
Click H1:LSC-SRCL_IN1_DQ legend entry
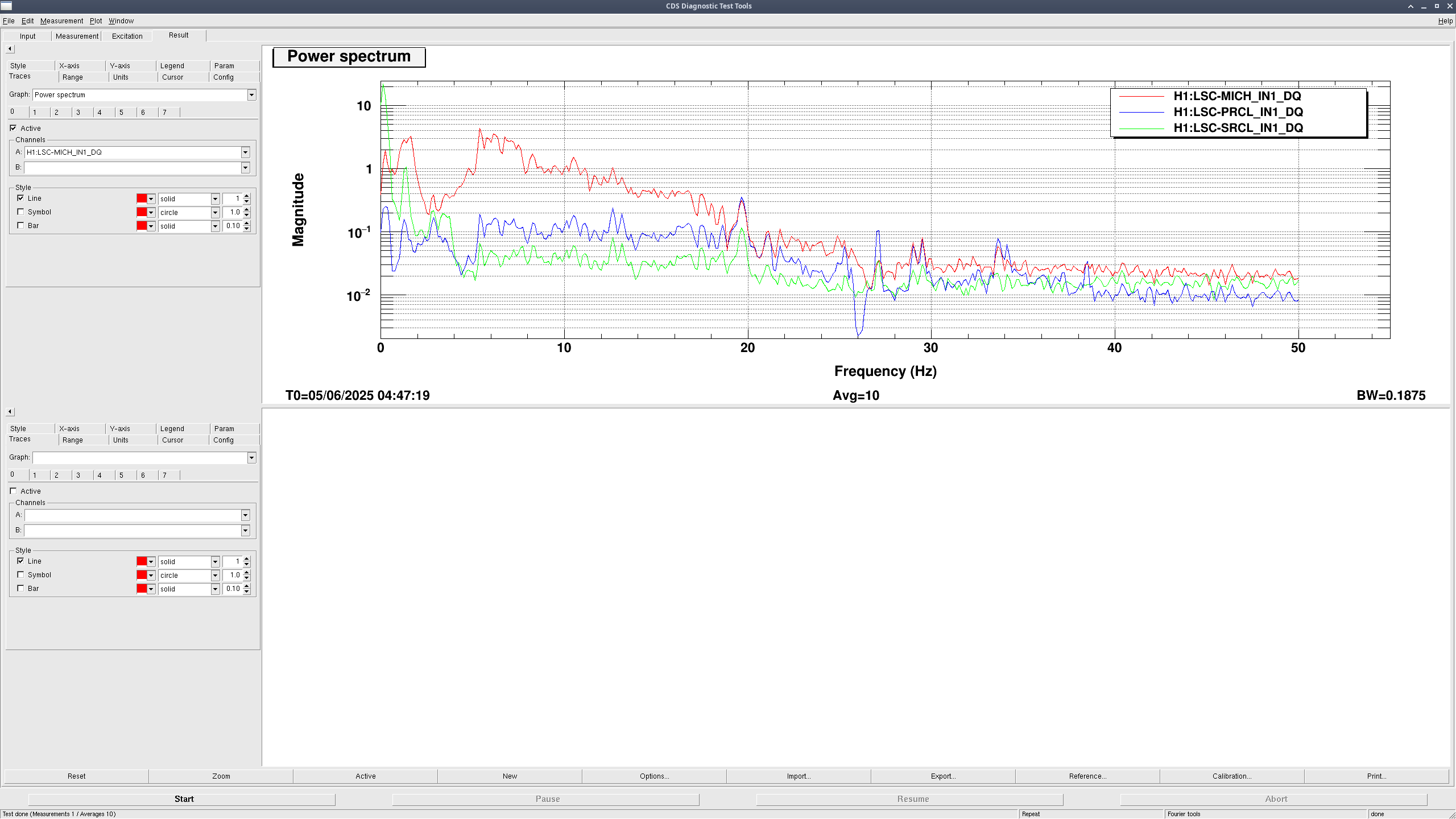(x=1238, y=128)
